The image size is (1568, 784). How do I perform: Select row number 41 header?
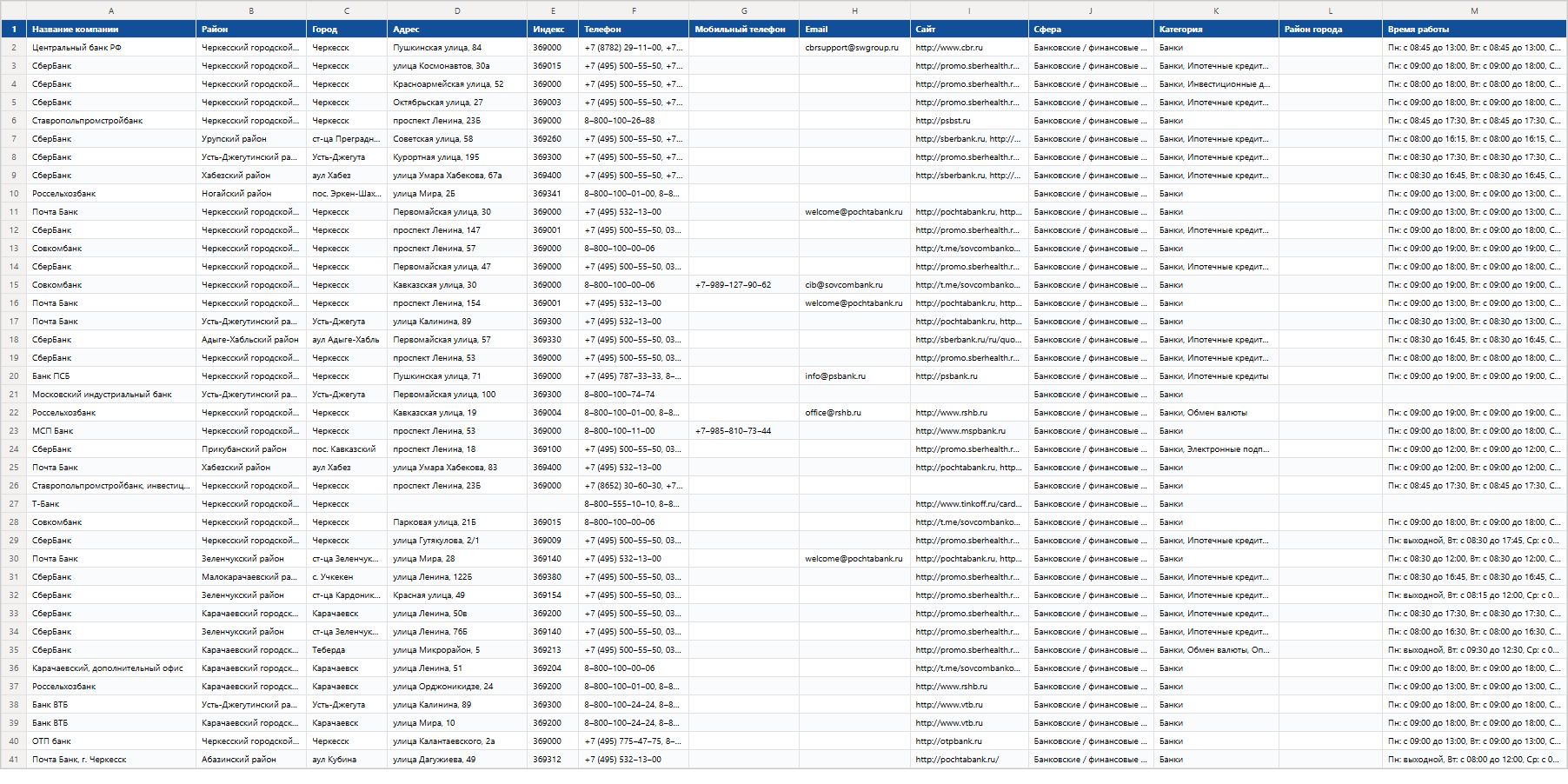14,760
